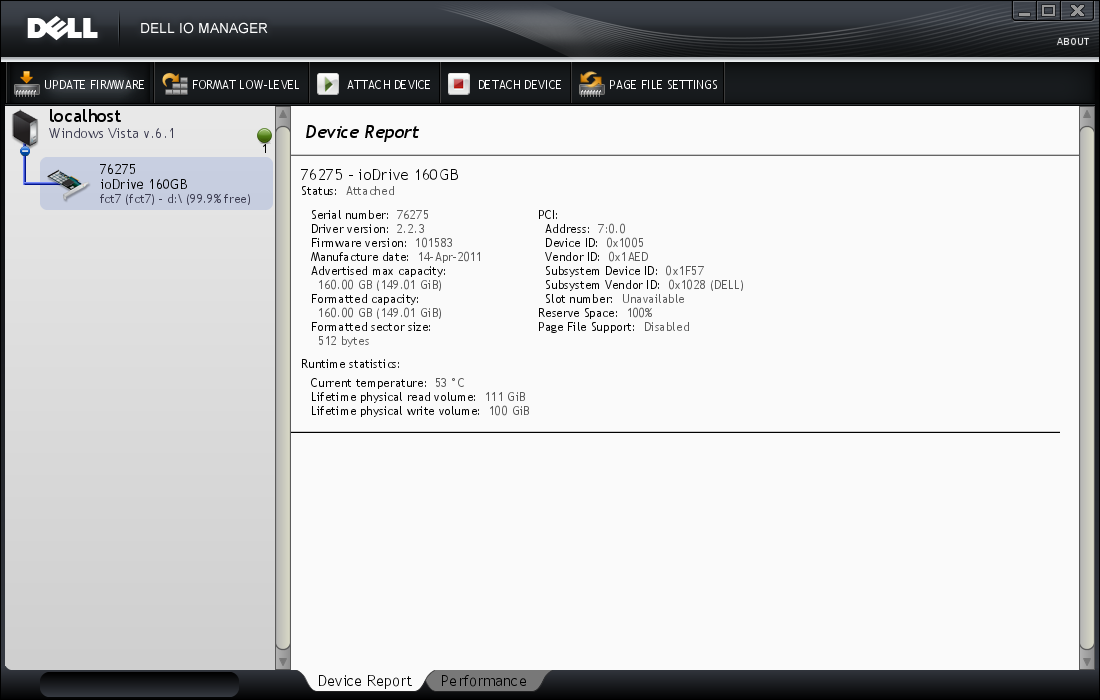1100x700 pixels.
Task: Click the Reserve Space 100% value
Action: (640, 313)
